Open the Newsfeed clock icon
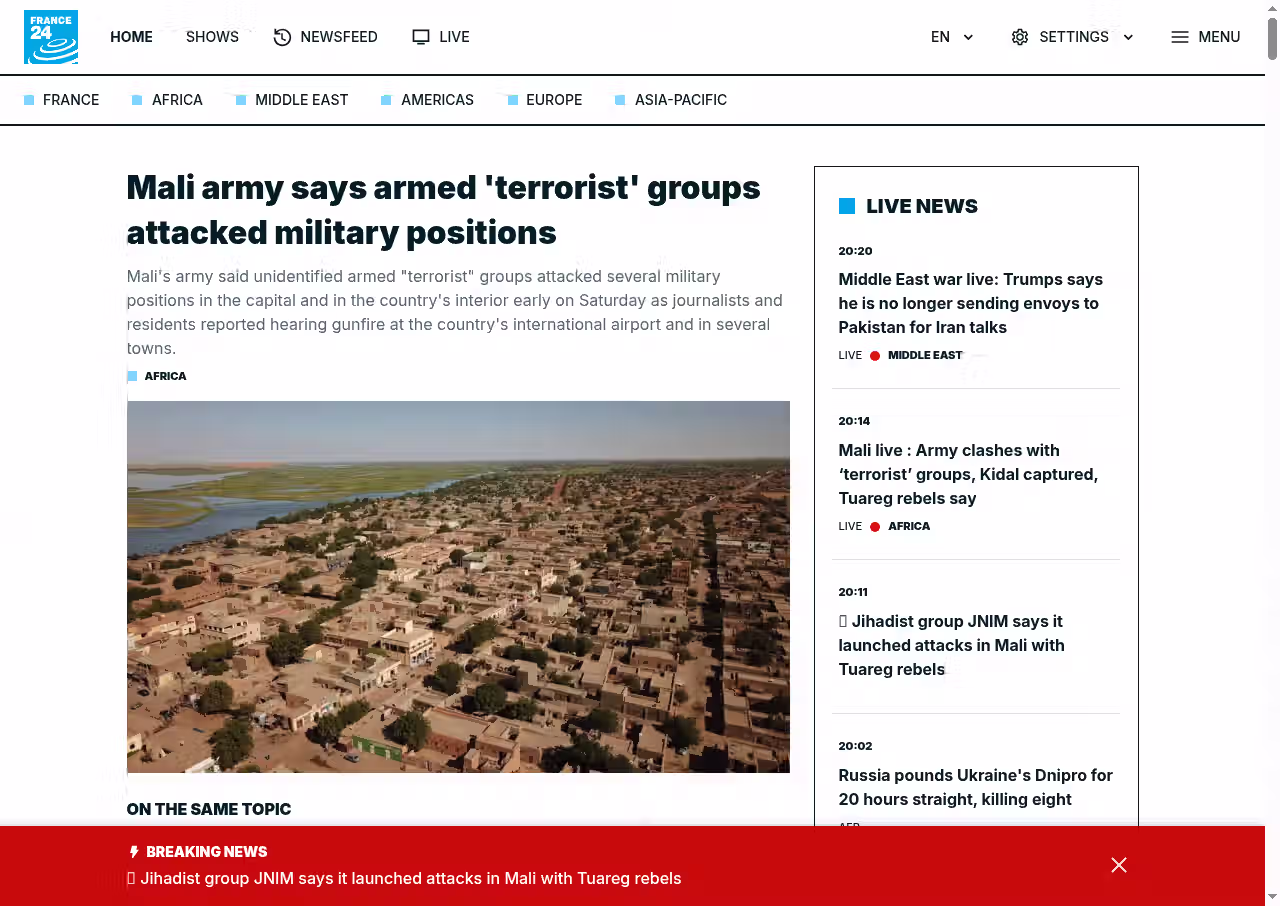The height and width of the screenshot is (906, 1280). tap(283, 37)
